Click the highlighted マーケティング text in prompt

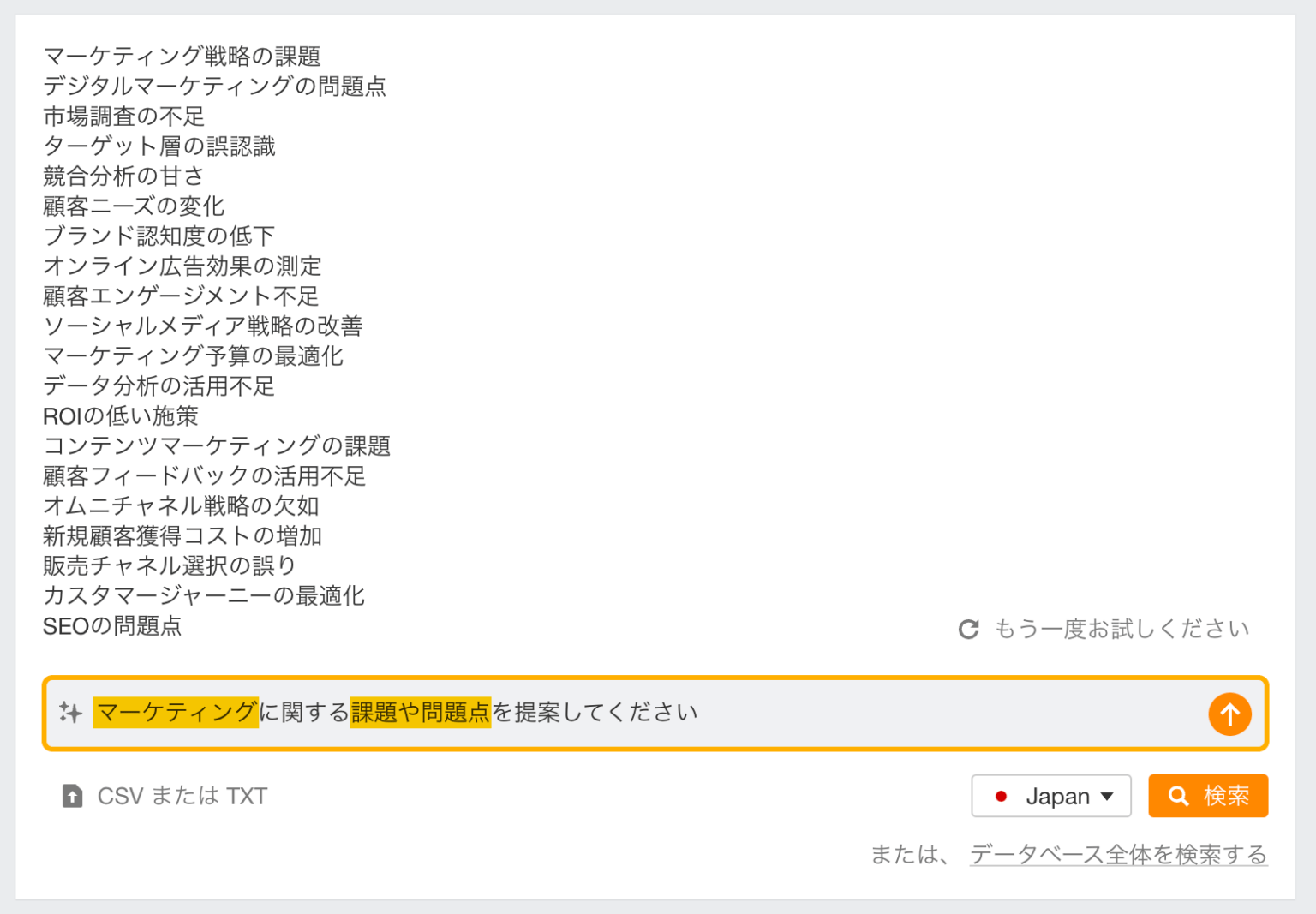175,712
